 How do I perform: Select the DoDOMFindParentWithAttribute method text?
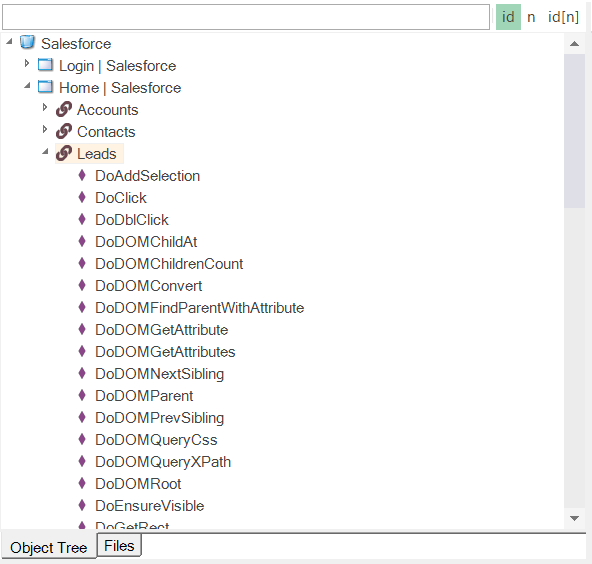(x=199, y=308)
